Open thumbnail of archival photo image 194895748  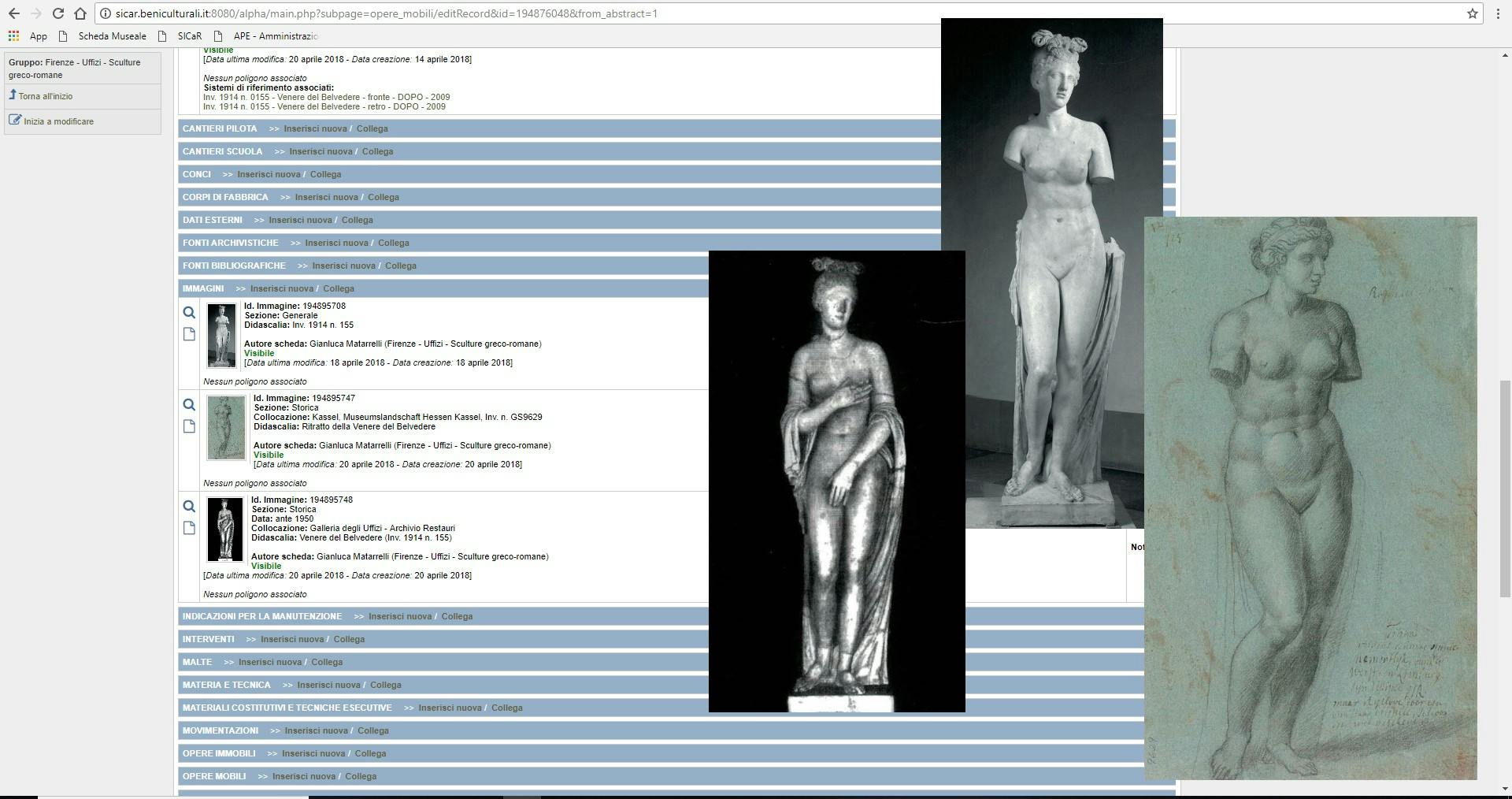225,530
